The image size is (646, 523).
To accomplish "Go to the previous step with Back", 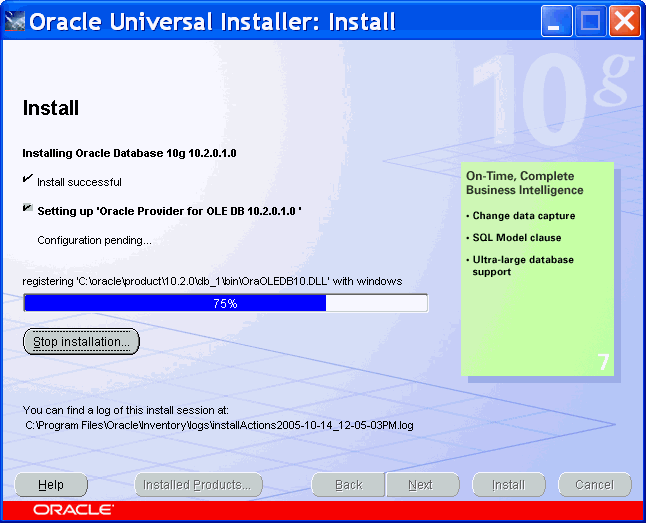I will (348, 485).
